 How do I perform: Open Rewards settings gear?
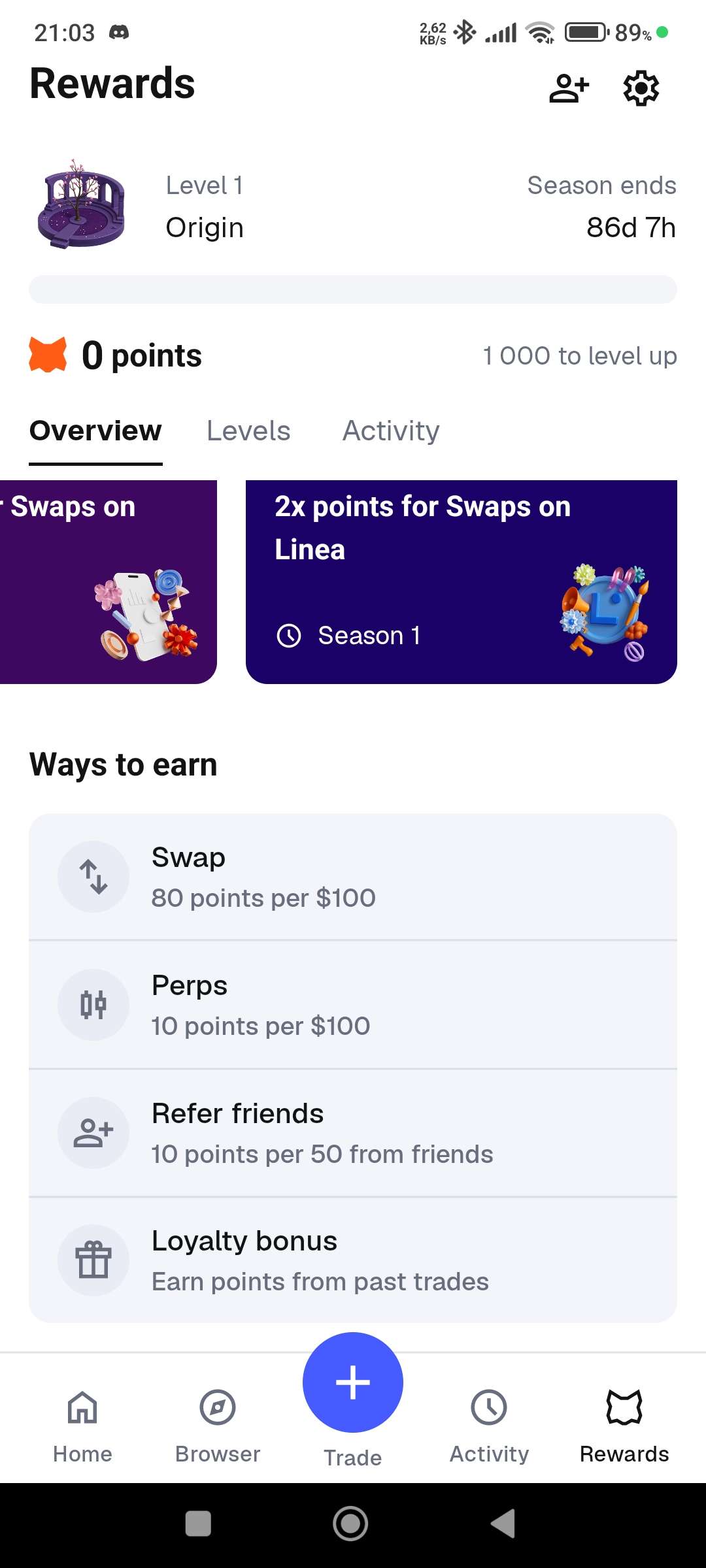point(641,88)
